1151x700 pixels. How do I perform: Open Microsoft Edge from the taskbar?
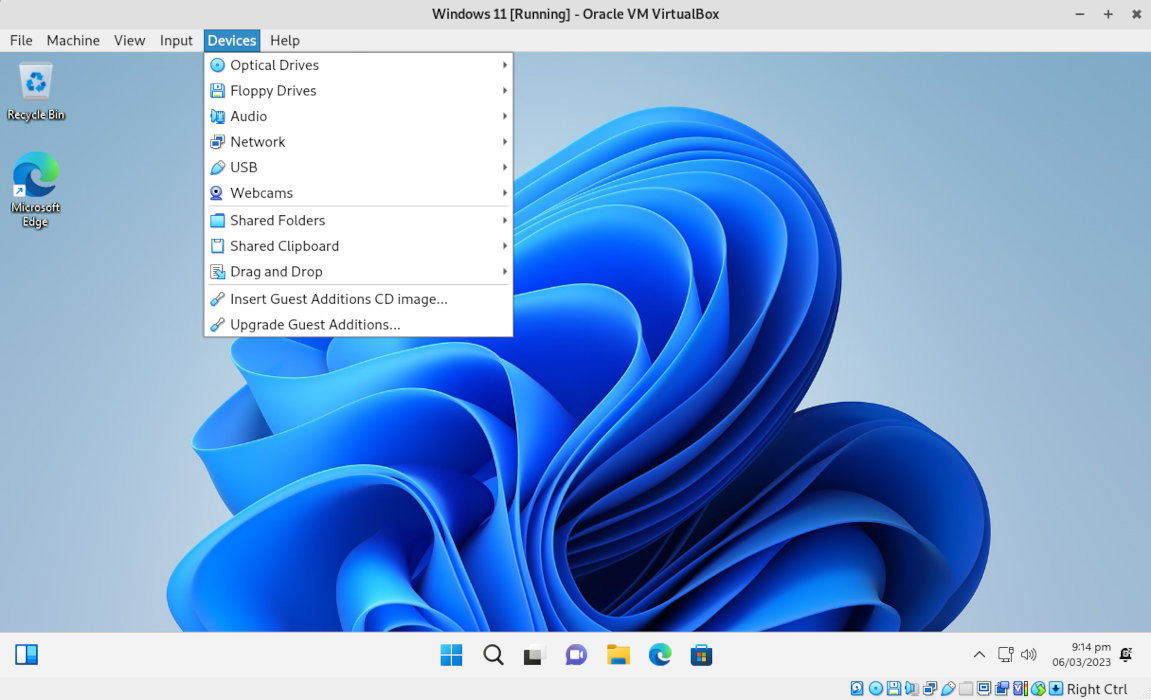(x=659, y=655)
